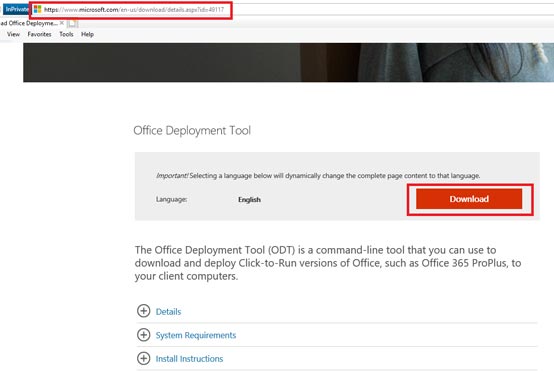Expand the System Requirements plus icon
This screenshot has width=554, height=371.
[x=143, y=335]
